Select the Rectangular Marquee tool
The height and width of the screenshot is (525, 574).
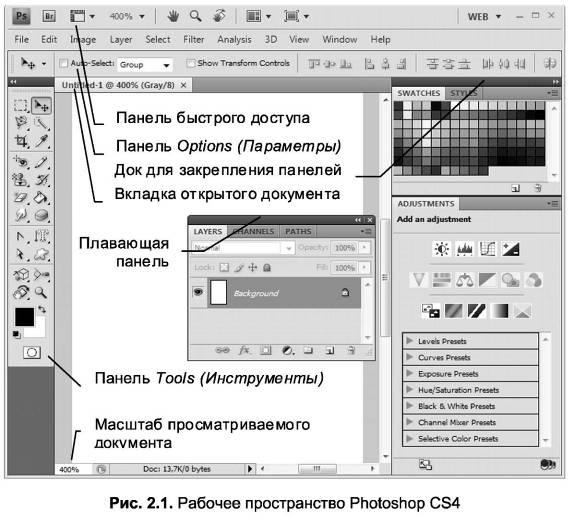click(x=20, y=105)
